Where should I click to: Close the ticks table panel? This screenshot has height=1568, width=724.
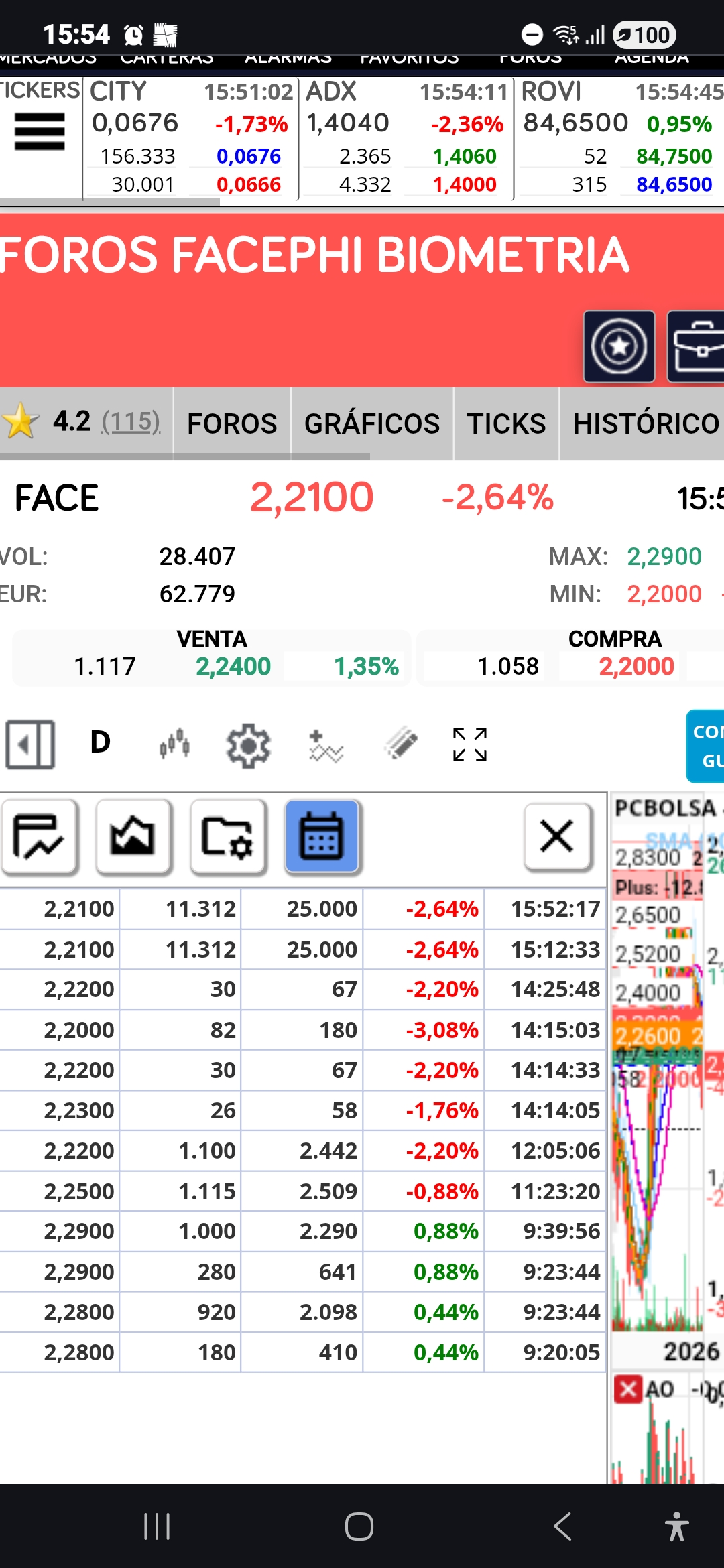(557, 837)
